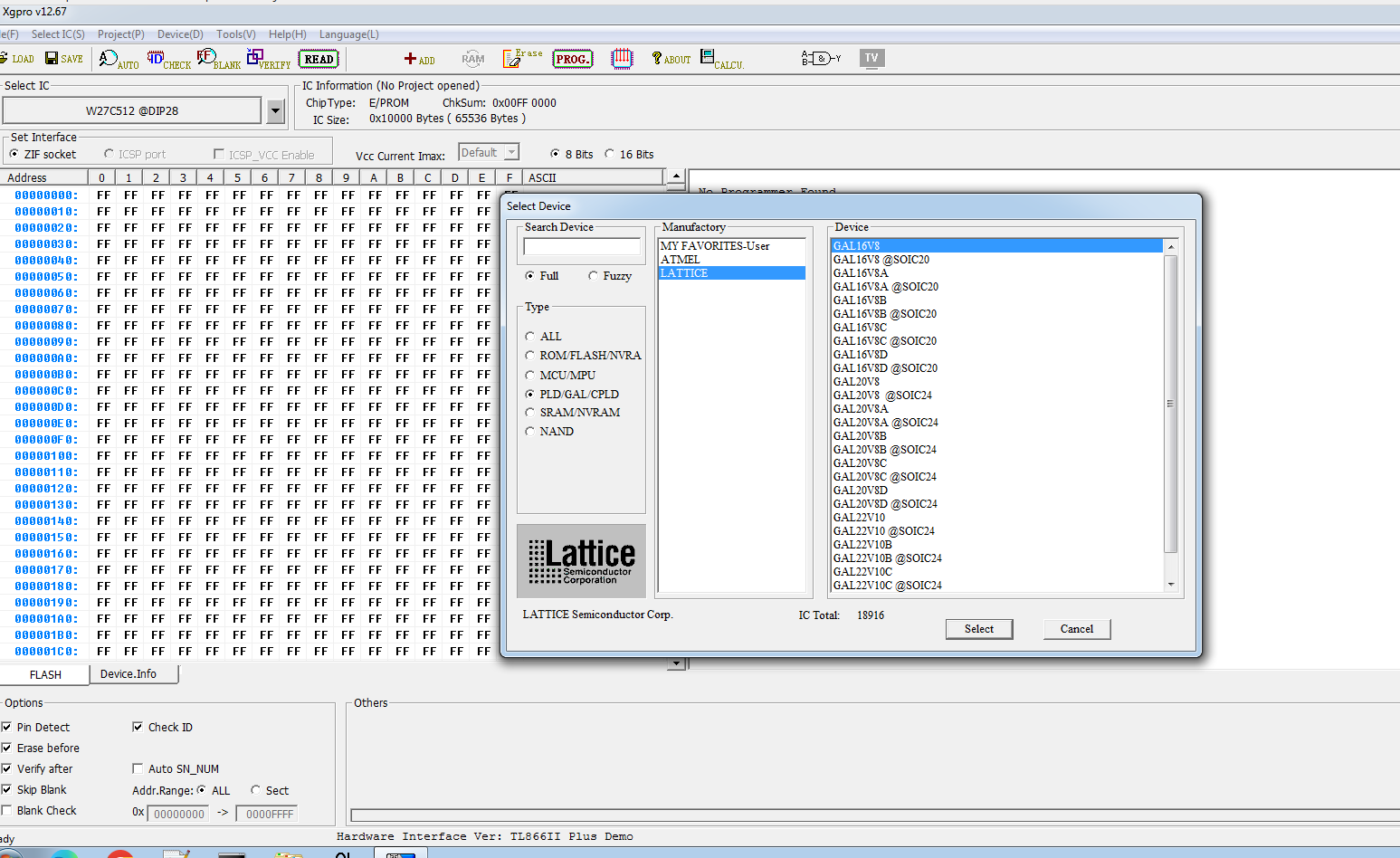
Task: Click the Cancel button in dialog
Action: click(1077, 629)
